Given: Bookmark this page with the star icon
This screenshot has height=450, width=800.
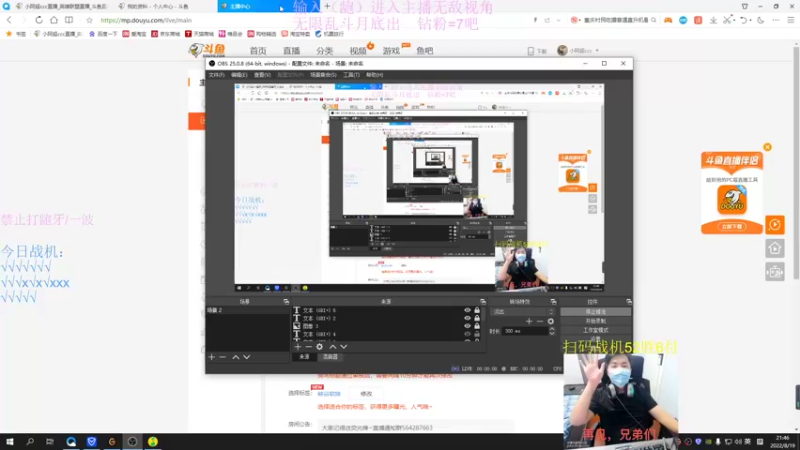Looking at the screenshot, I should click(89, 20).
